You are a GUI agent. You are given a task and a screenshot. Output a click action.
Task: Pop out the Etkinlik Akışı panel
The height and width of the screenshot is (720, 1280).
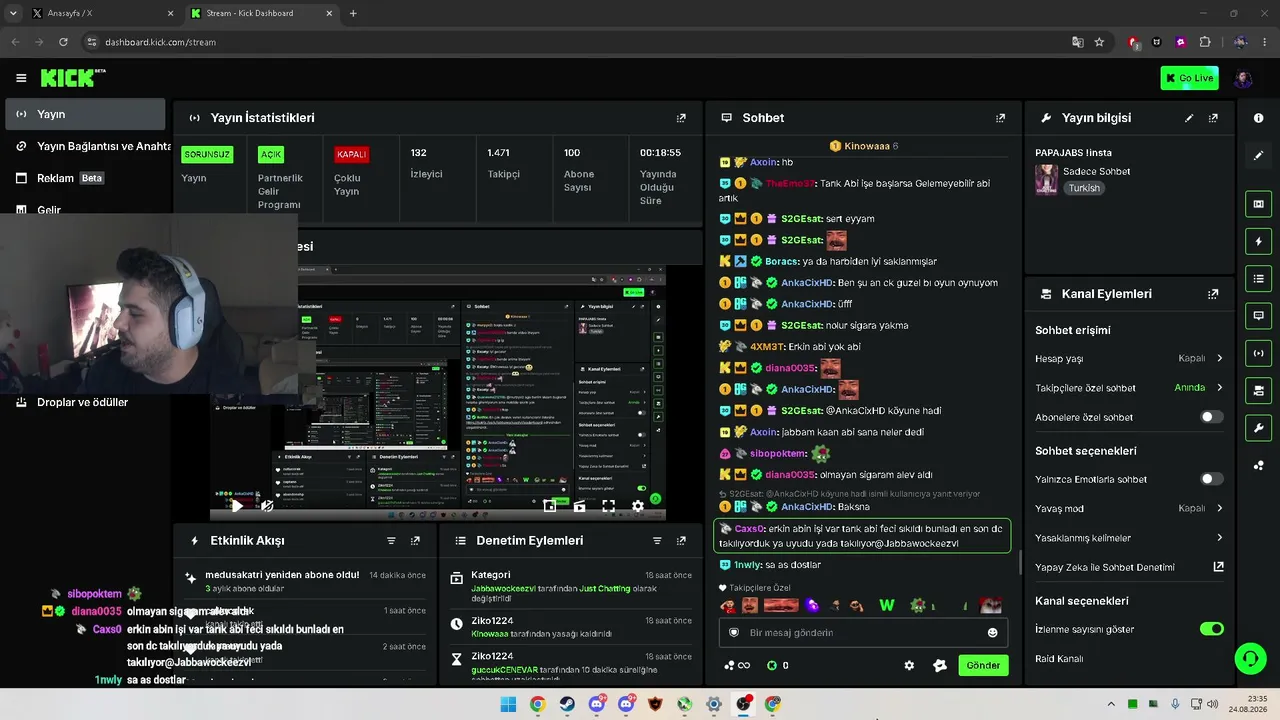[415, 541]
